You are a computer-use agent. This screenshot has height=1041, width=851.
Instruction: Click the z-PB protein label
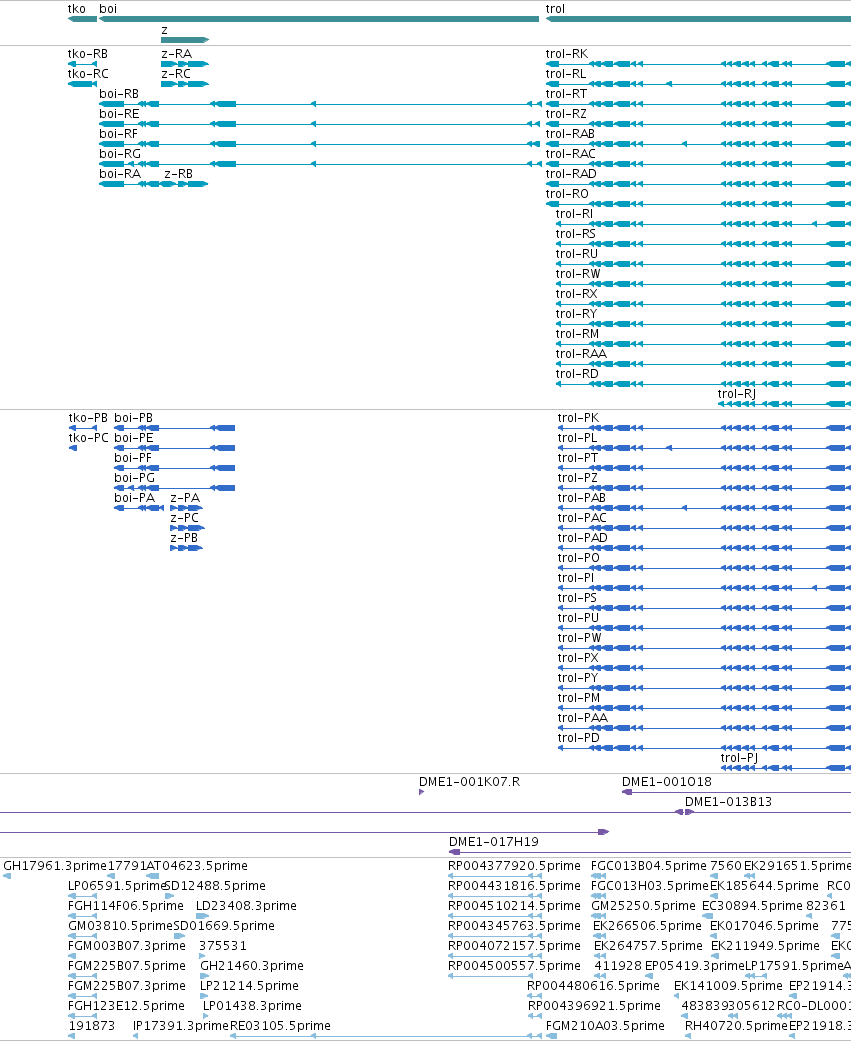click(x=185, y=538)
